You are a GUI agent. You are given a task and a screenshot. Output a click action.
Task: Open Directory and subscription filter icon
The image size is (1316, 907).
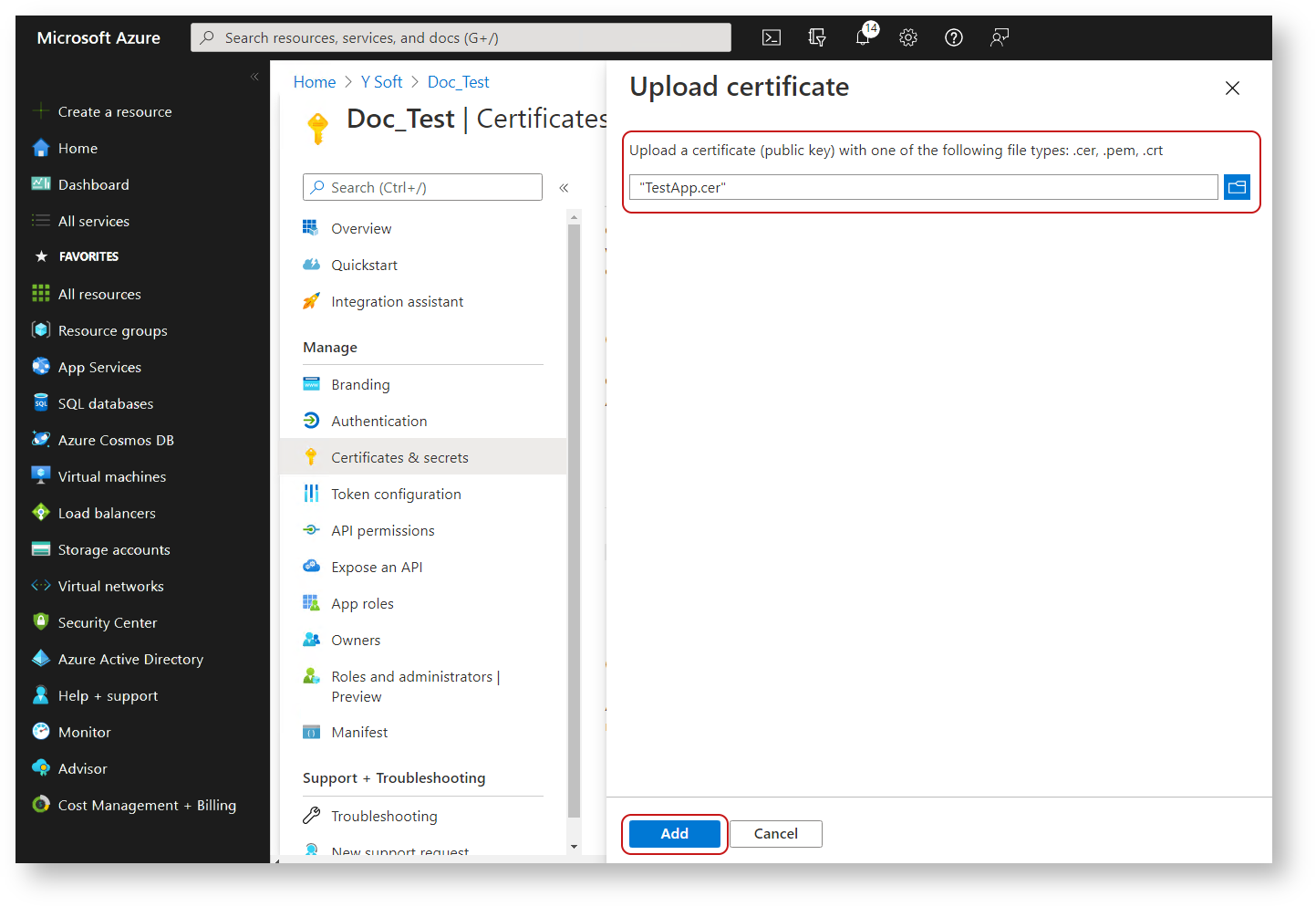pyautogui.click(x=817, y=37)
